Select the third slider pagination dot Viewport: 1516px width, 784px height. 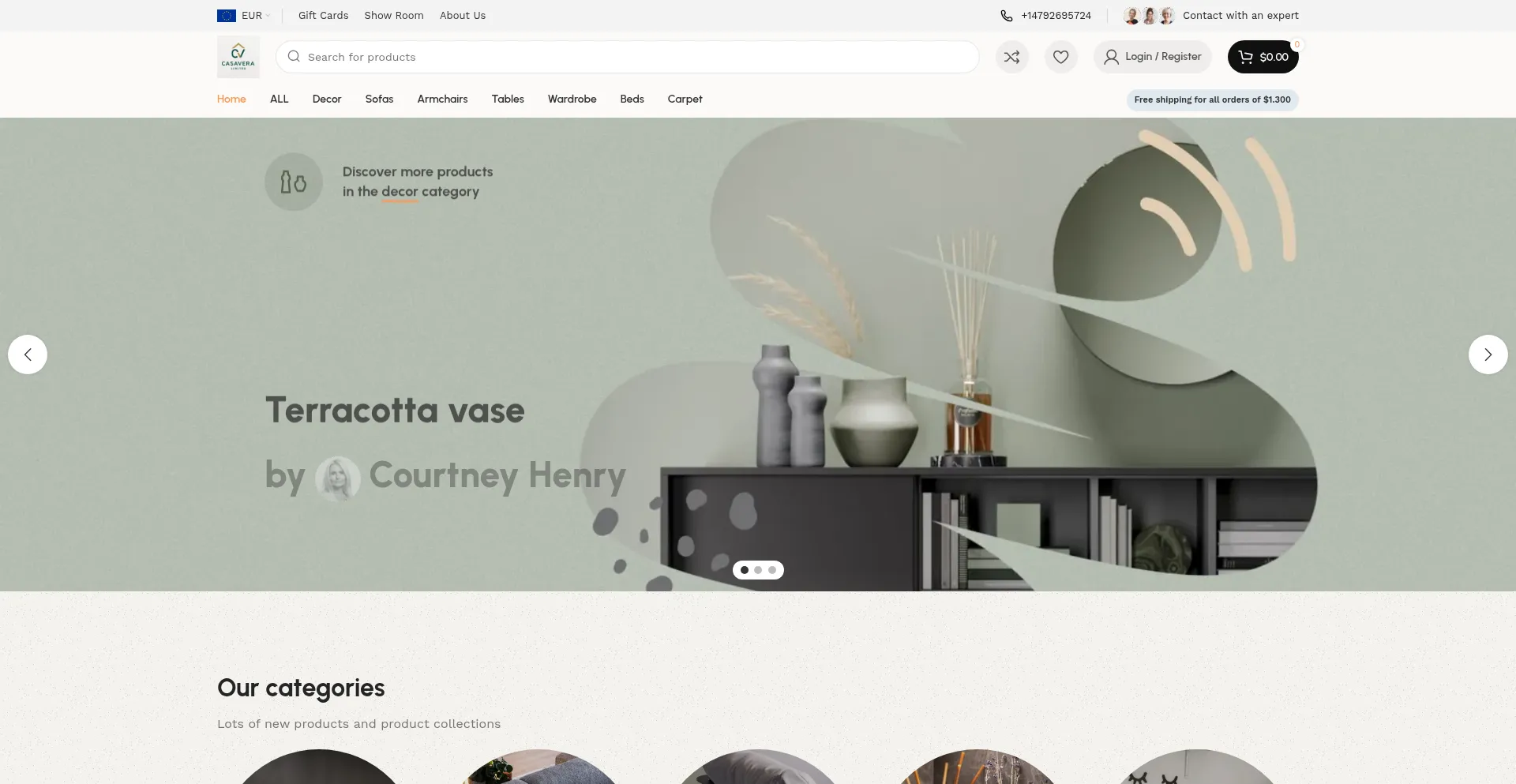pyautogui.click(x=772, y=570)
